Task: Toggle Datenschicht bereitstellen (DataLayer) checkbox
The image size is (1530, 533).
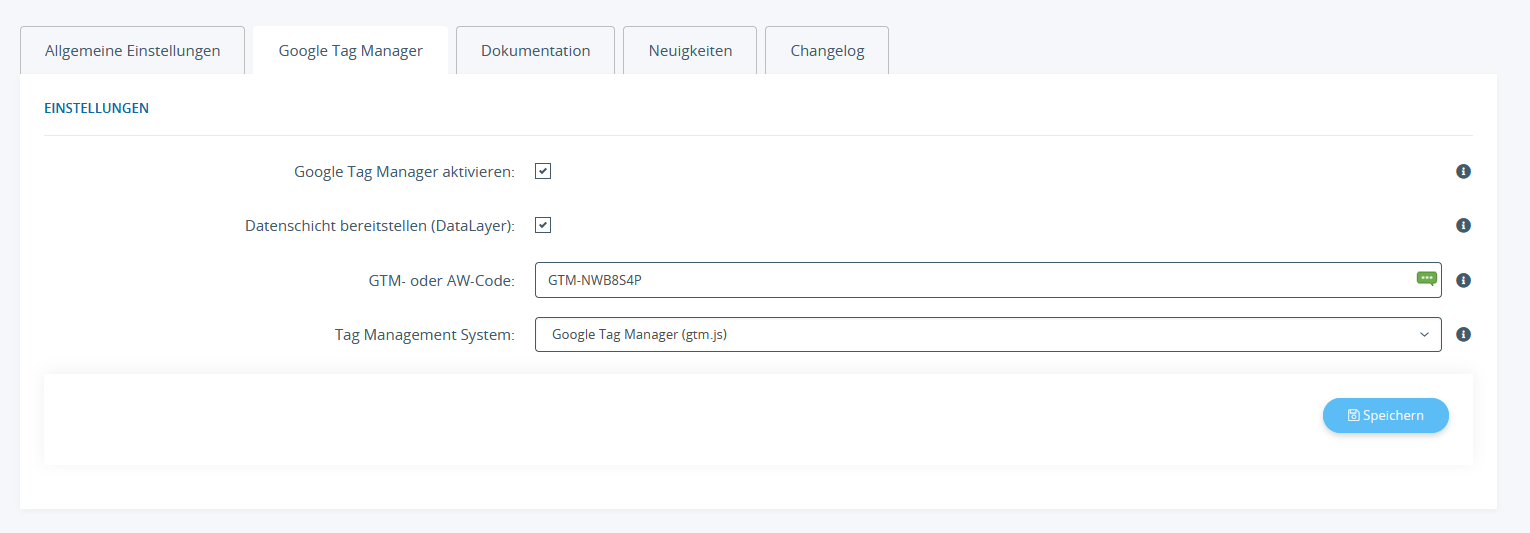Action: 543,225
